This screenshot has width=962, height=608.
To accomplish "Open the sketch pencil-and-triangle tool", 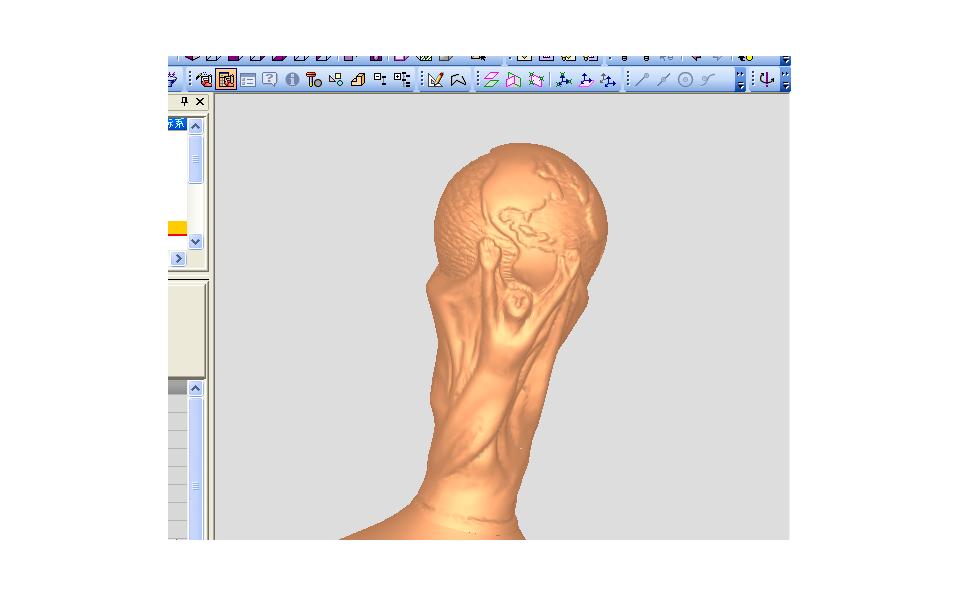I will (436, 80).
